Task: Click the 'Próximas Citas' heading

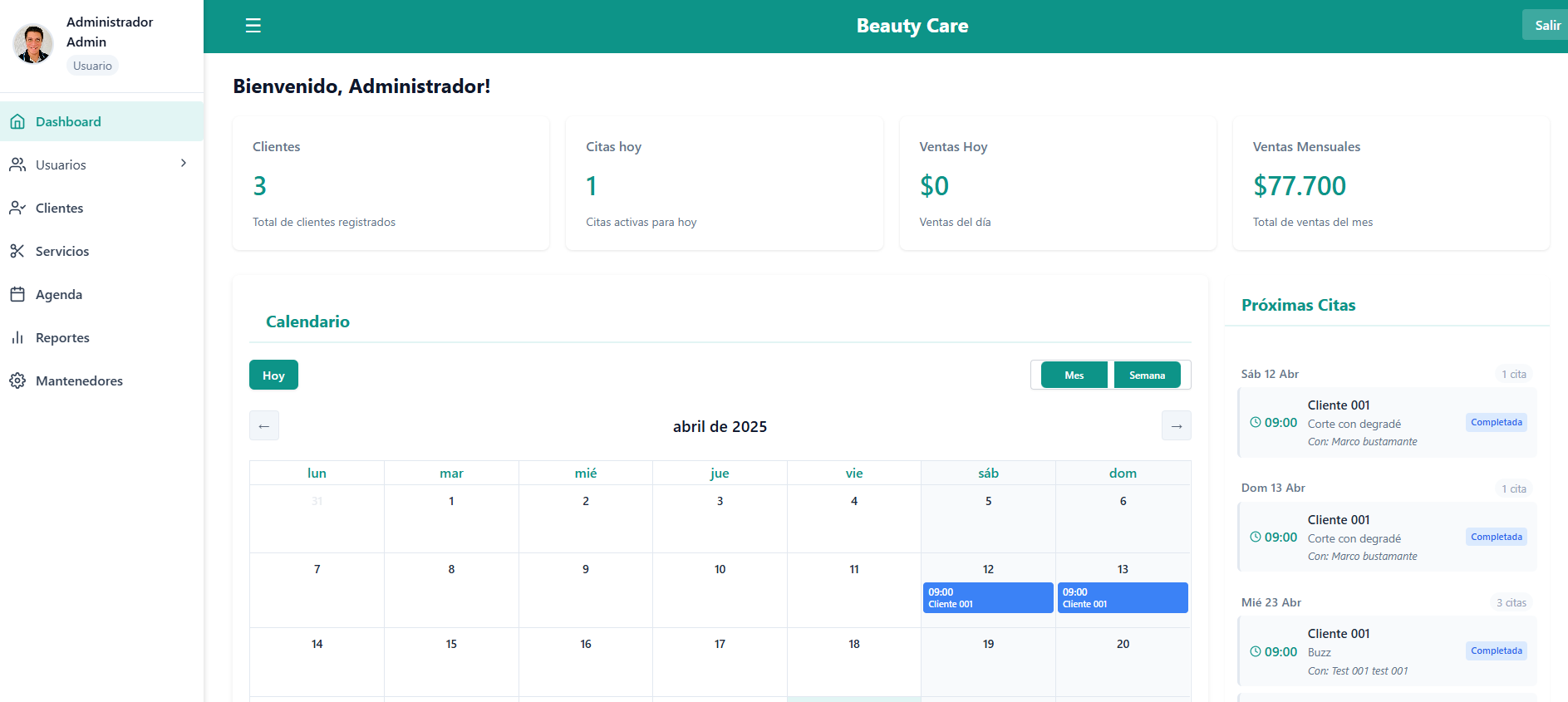Action: [1298, 305]
